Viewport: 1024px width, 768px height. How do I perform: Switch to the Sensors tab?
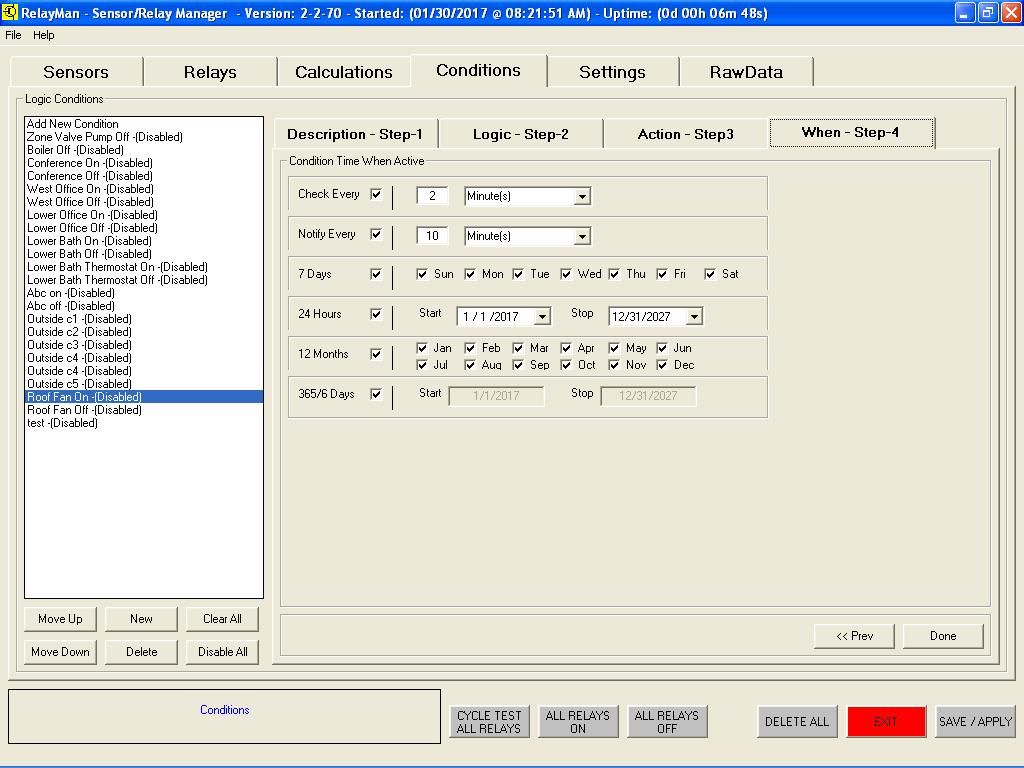click(76, 72)
